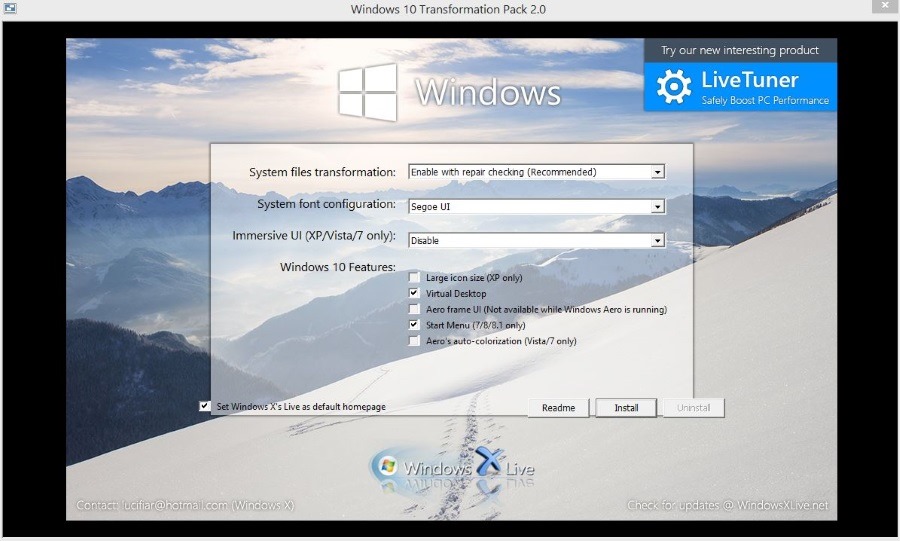Click the 'Windows 10 Features:' label
900x541 pixels.
coord(338,267)
